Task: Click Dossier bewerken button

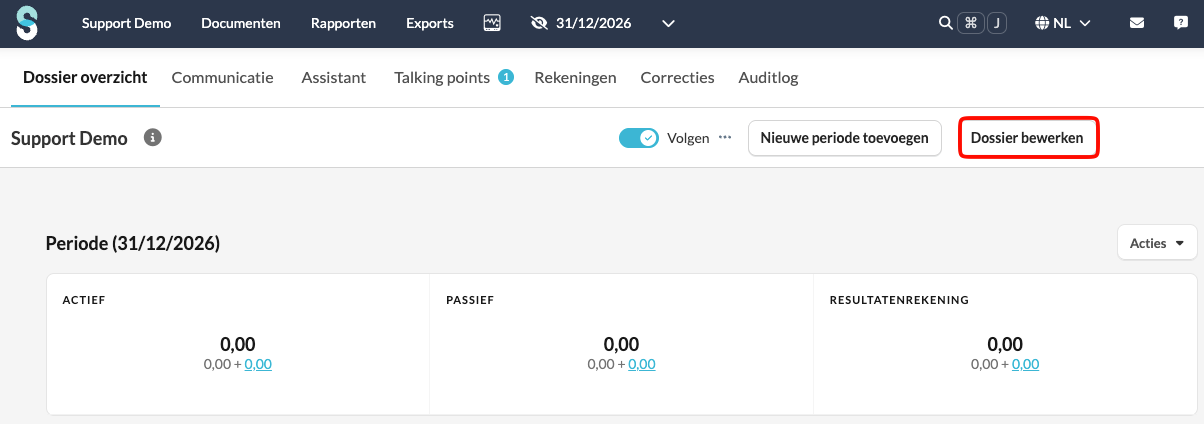Action: point(1027,138)
